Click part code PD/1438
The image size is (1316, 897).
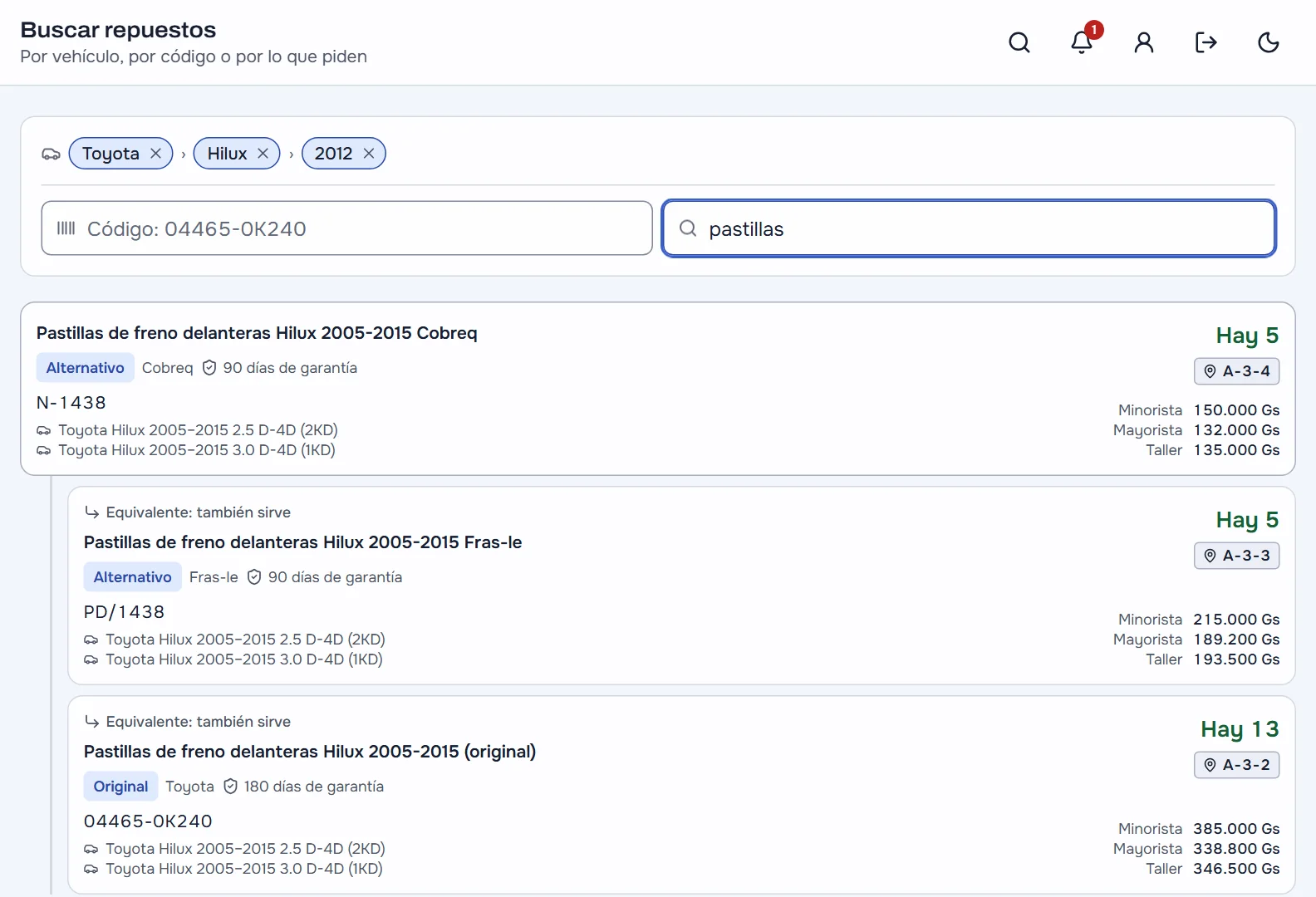click(x=125, y=612)
